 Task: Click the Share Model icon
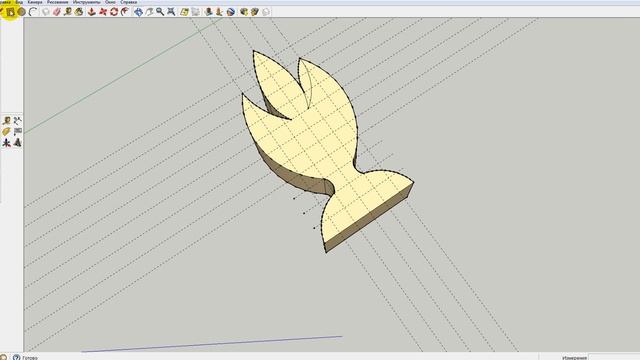[255, 12]
